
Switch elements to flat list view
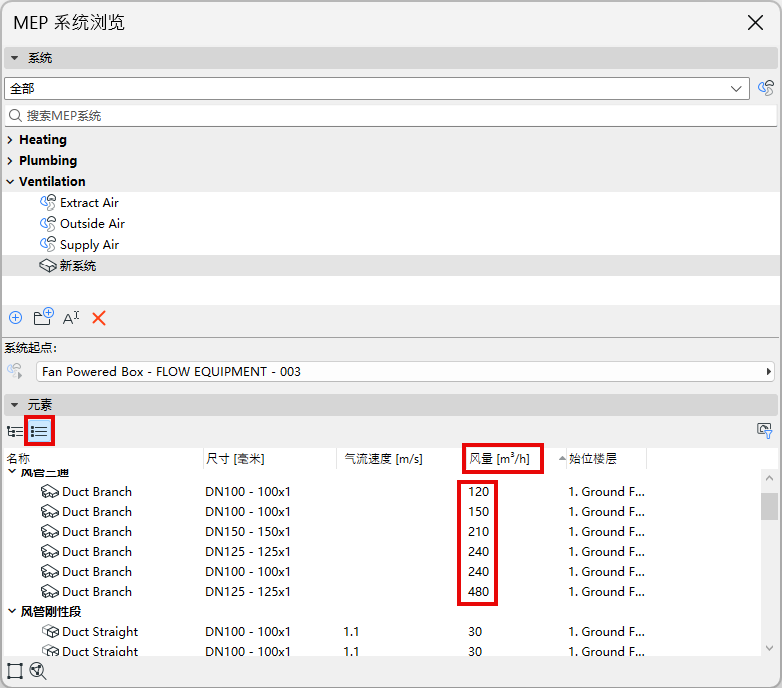tap(39, 431)
